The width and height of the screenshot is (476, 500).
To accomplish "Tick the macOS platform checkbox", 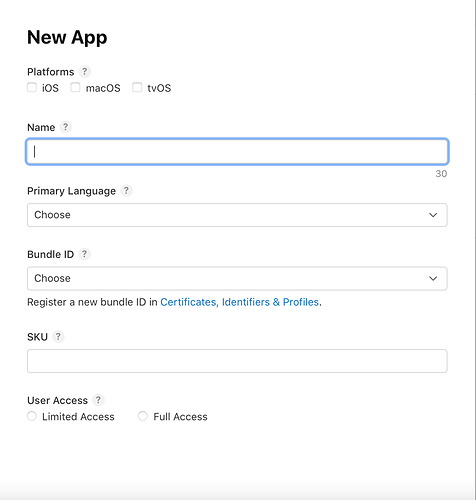I will 75,88.
